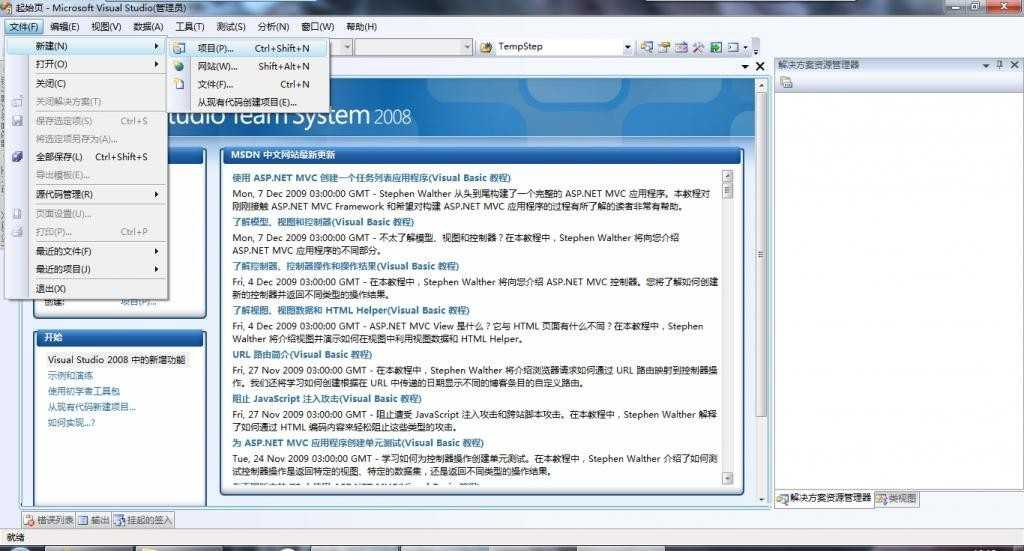Open link URL 路由简介(Visual Basic 教程)
This screenshot has height=551, width=1024.
click(x=302, y=354)
